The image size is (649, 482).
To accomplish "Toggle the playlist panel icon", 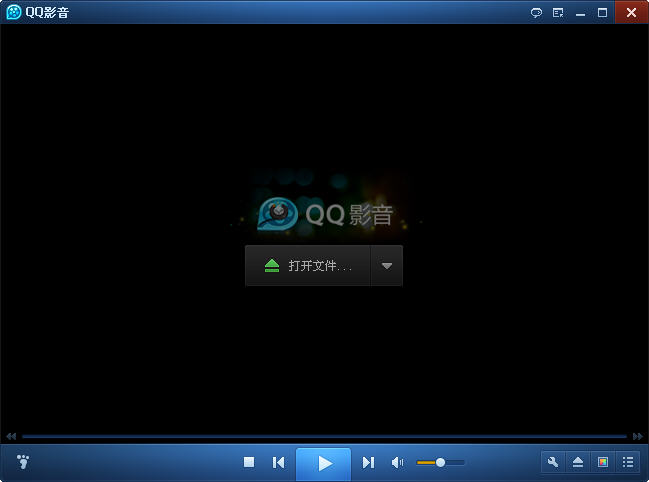I will [x=628, y=462].
